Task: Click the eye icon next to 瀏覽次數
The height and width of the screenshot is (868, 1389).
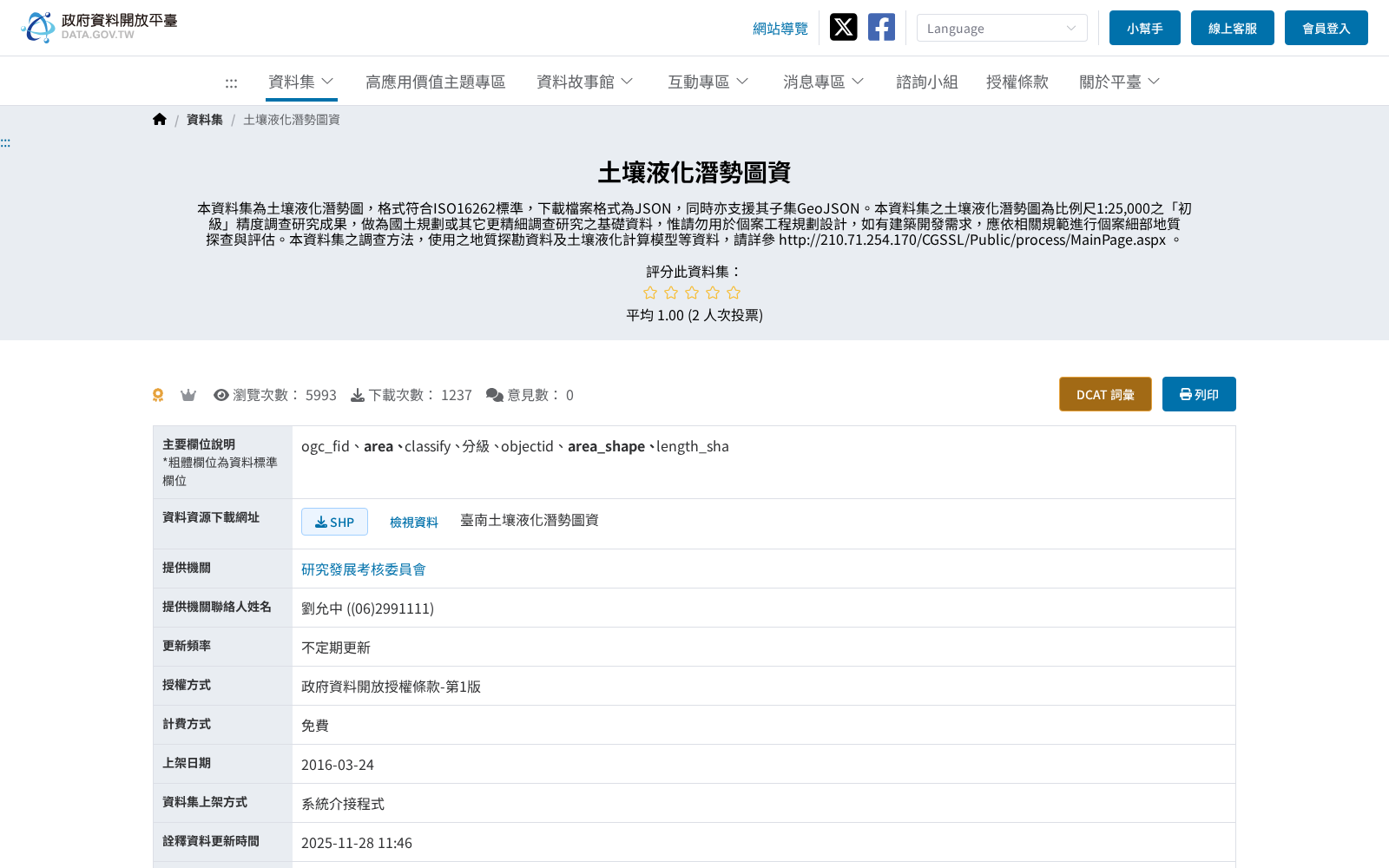Action: click(x=221, y=395)
